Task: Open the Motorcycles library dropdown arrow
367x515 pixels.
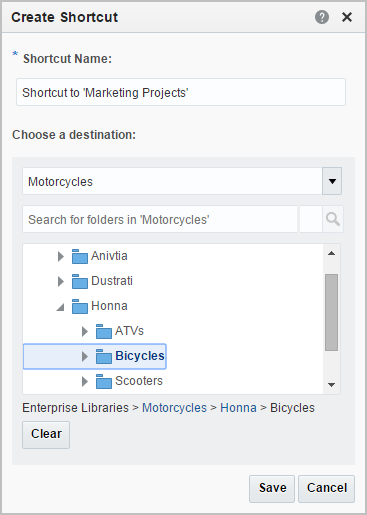Action: point(332,181)
